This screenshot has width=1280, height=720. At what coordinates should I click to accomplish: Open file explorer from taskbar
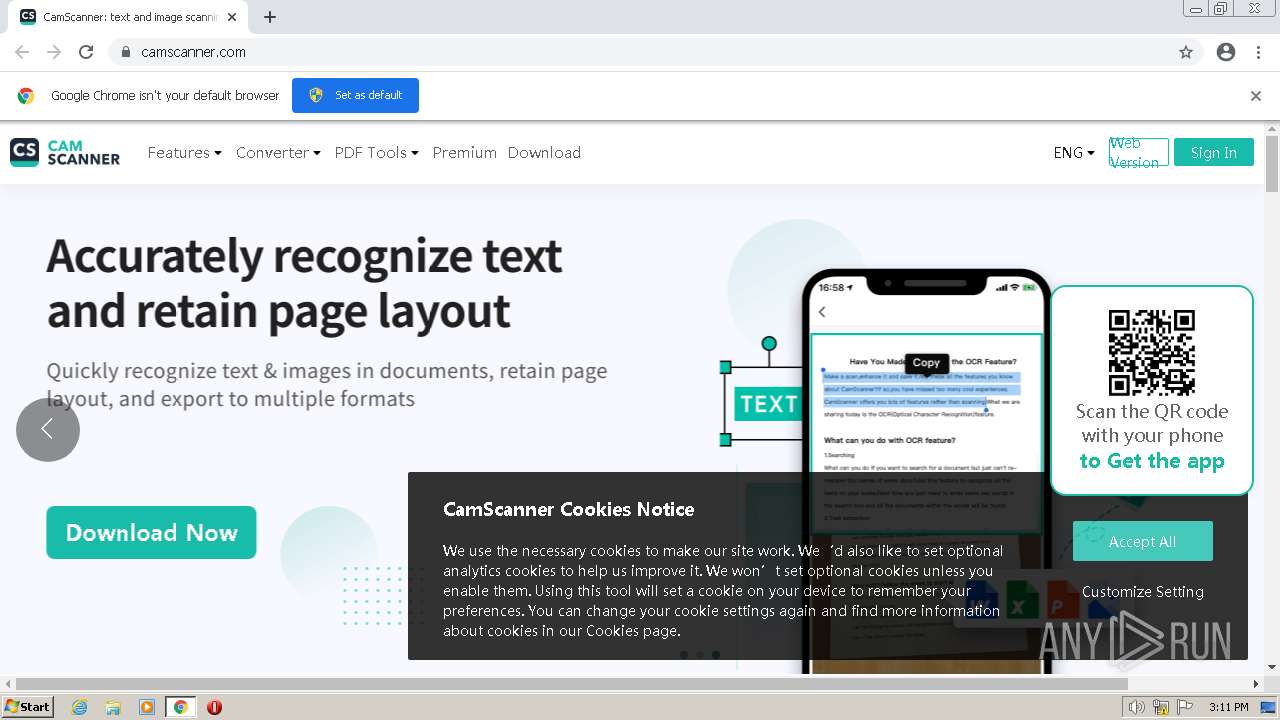click(113, 707)
